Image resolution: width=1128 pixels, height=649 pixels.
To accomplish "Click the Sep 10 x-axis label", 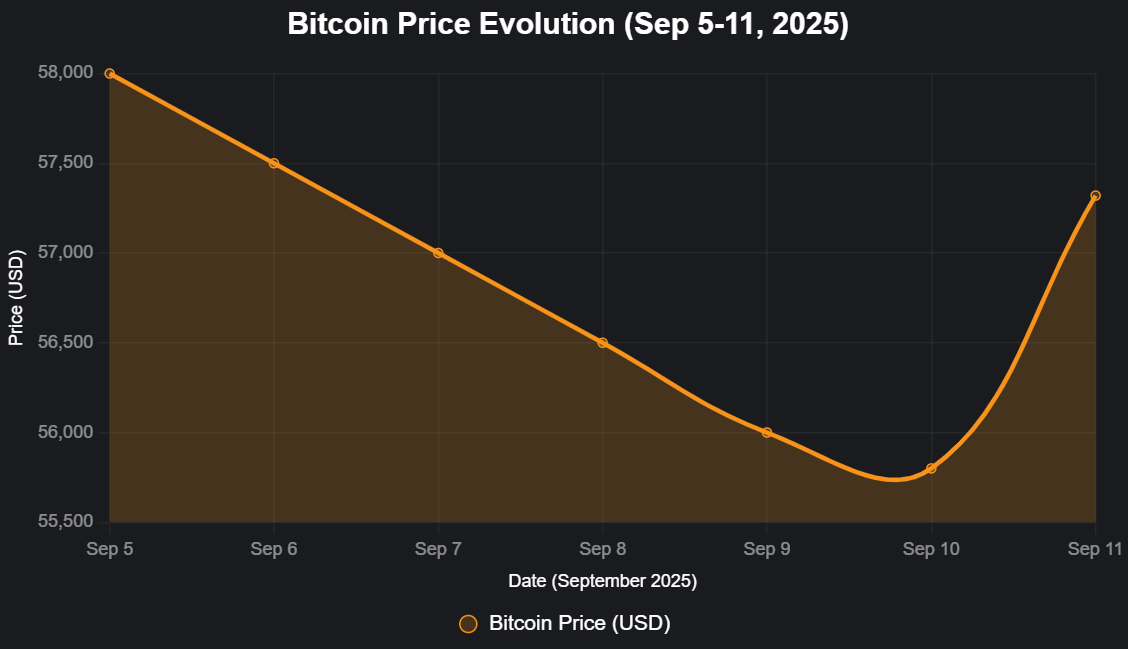I will click(x=931, y=548).
